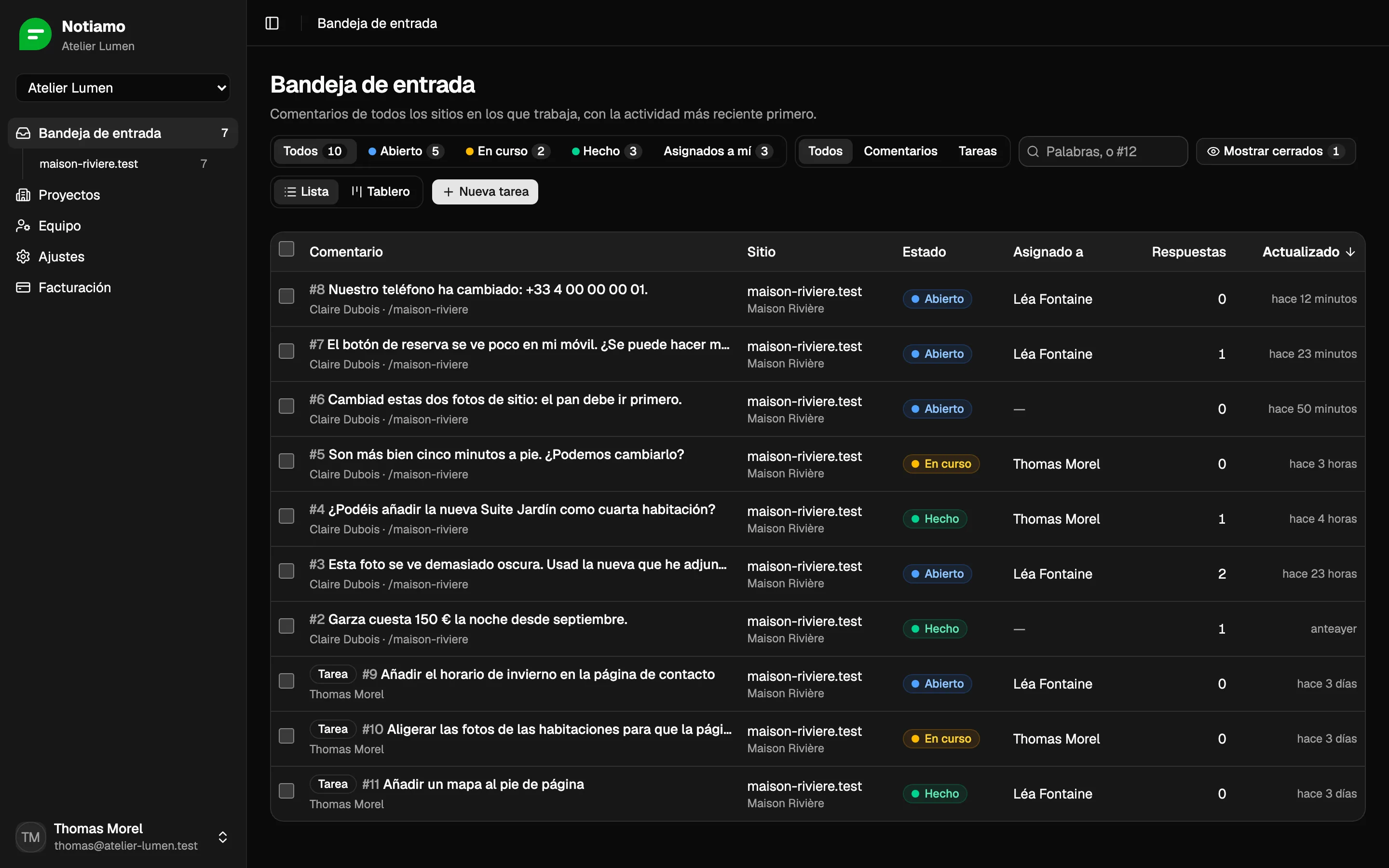
Task: Switch to Tablero view
Action: click(381, 192)
